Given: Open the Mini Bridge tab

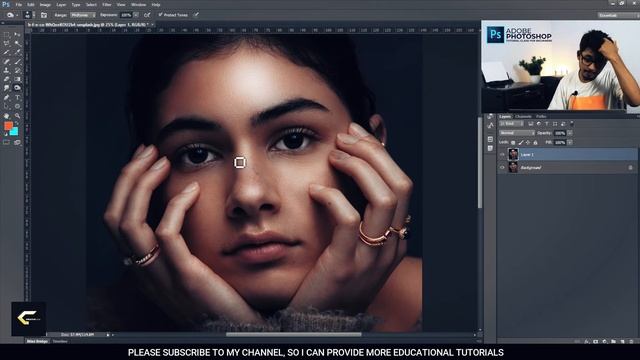Looking at the screenshot, I should [37, 341].
